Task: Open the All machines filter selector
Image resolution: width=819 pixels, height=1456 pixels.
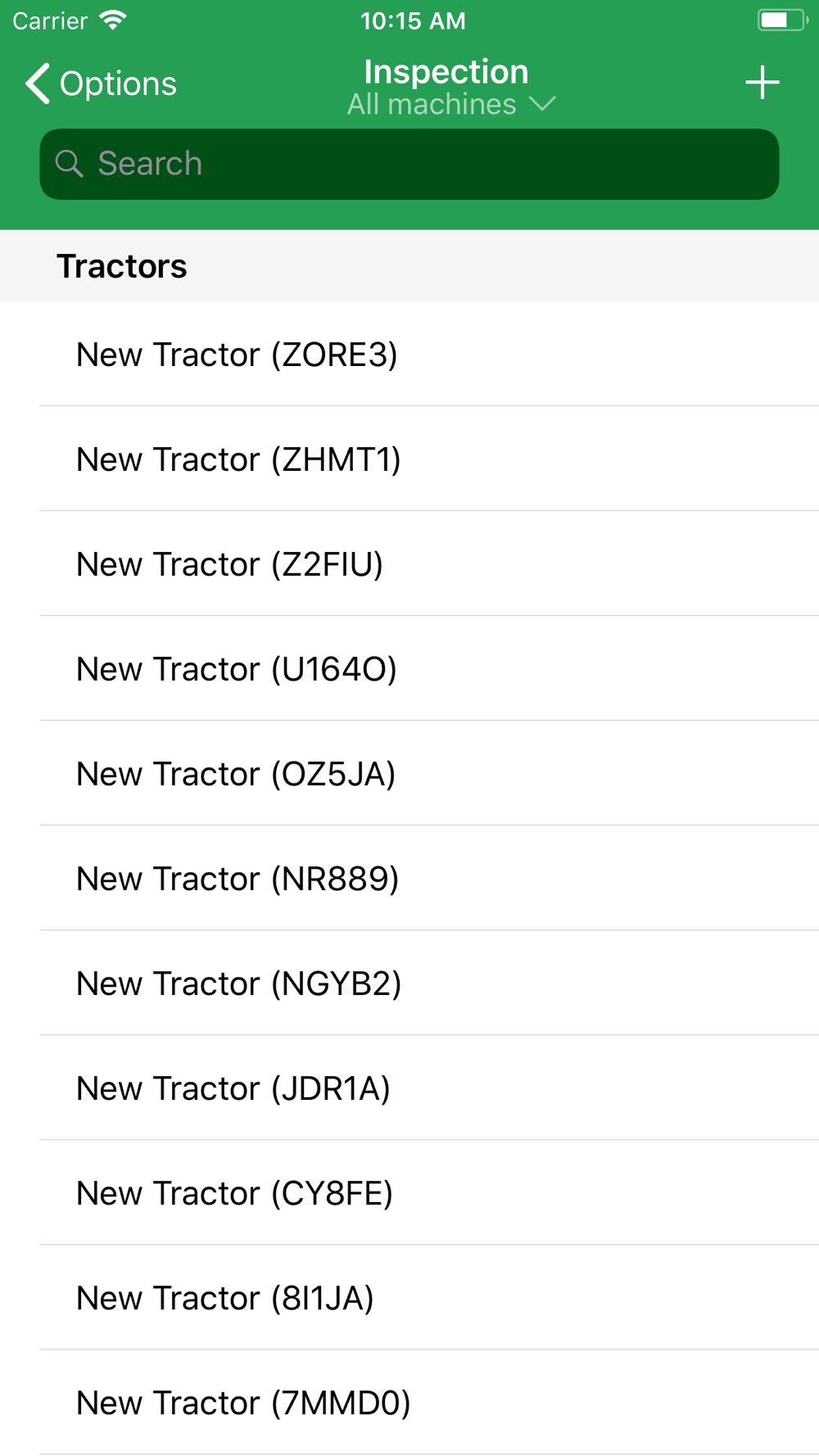Action: pyautogui.click(x=451, y=104)
